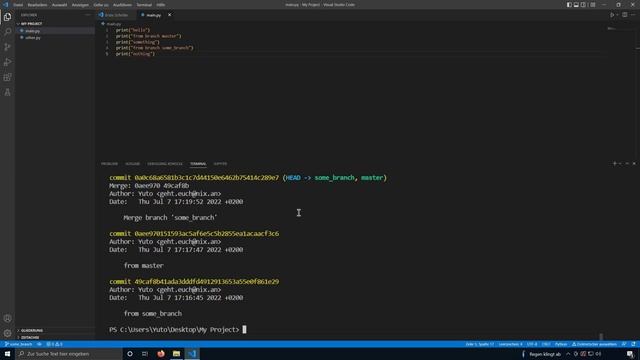This screenshot has height=360, width=640.
Task: Open the Search view in activity bar
Action: [x=7, y=32]
